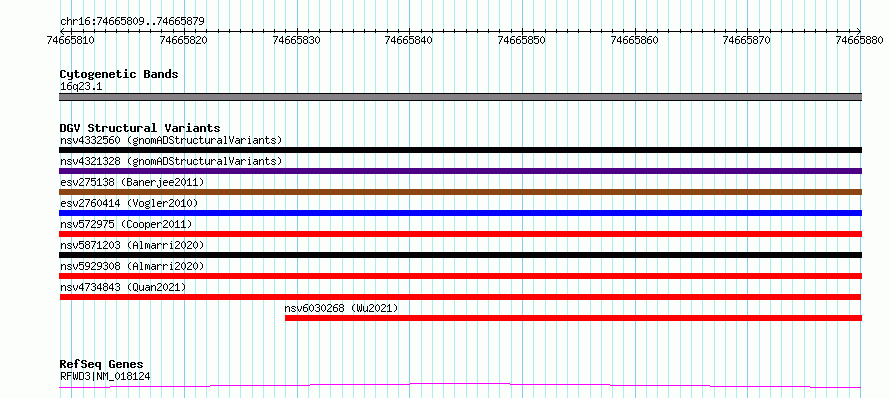Viewport: 890px width, 398px height.
Task: Open nsv572975 (Cooper2011) label
Action: click(x=126, y=224)
